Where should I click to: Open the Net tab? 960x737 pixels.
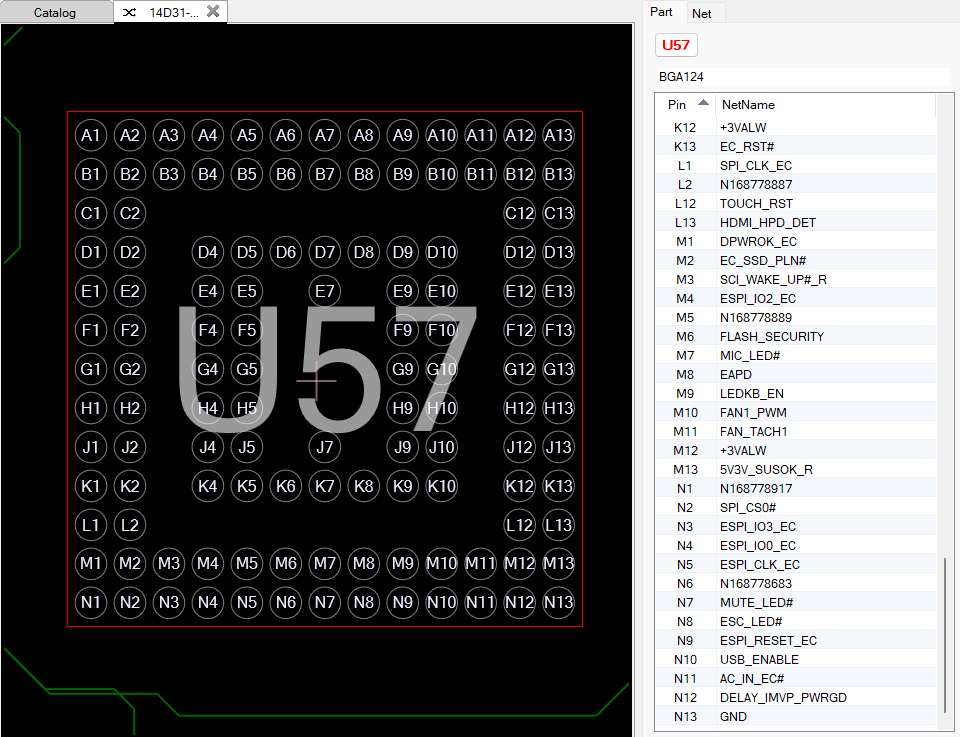(702, 13)
